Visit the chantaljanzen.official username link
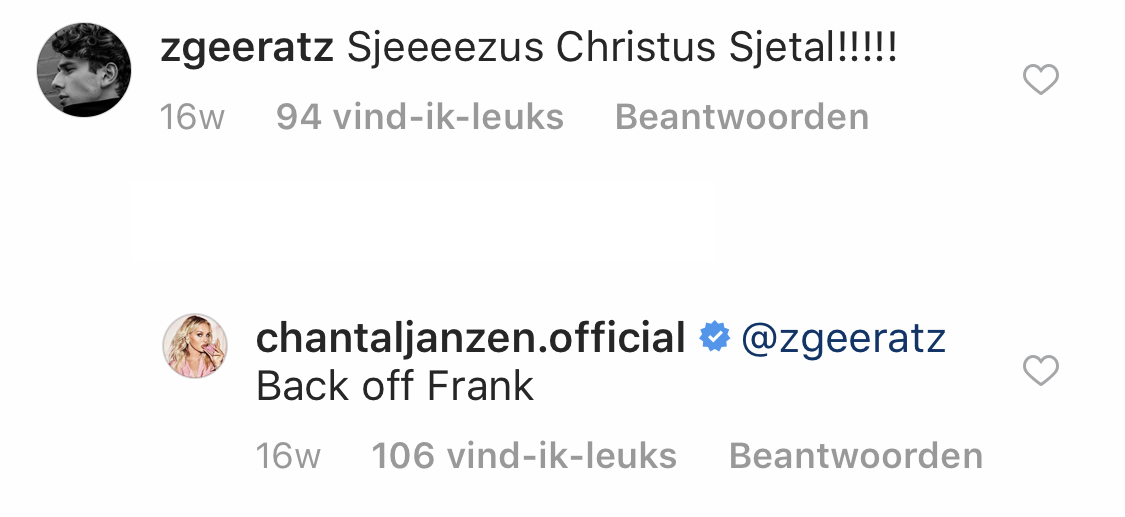 coord(470,338)
